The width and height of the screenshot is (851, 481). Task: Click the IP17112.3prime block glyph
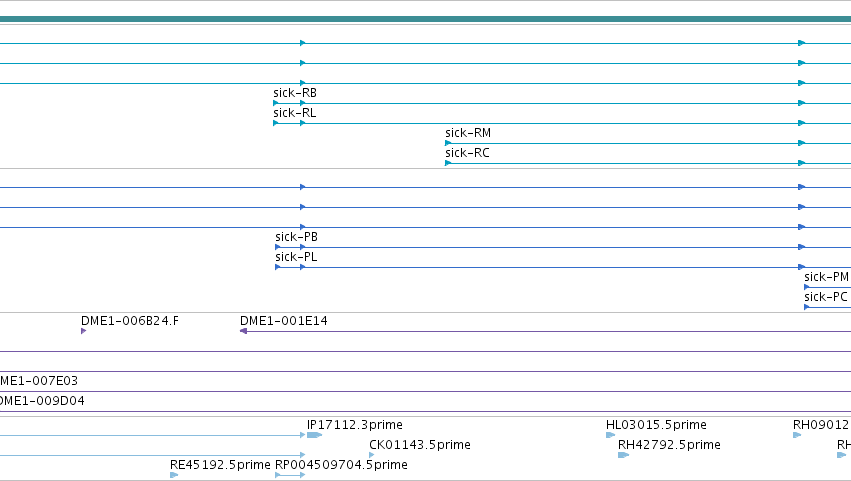pos(314,435)
